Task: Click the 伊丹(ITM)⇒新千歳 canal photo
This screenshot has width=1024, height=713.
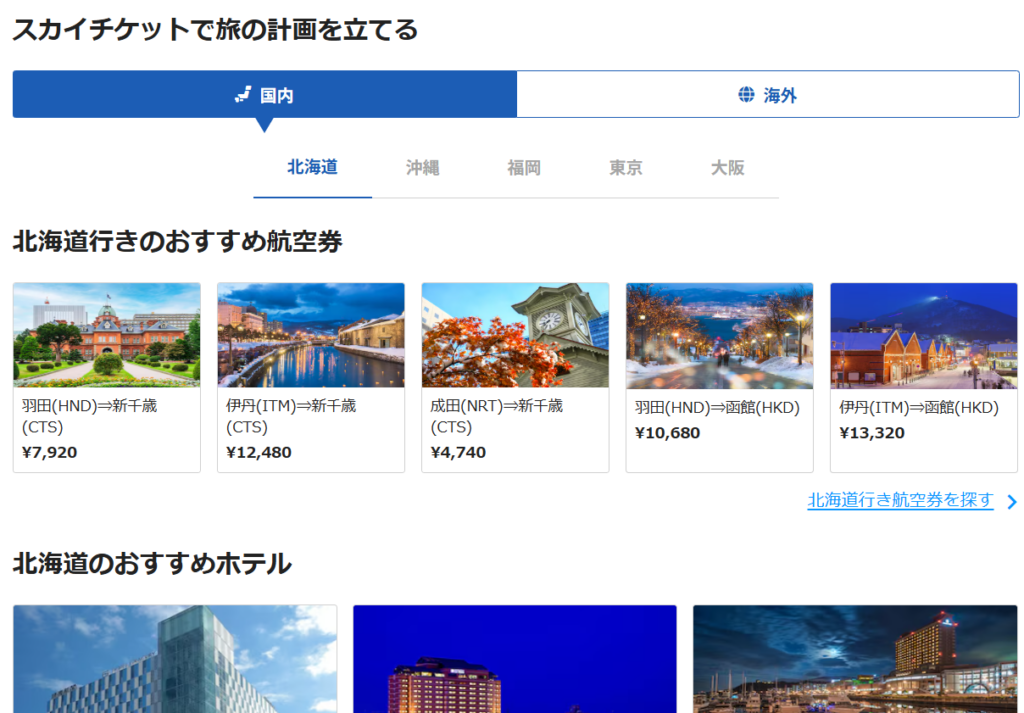Action: [311, 335]
